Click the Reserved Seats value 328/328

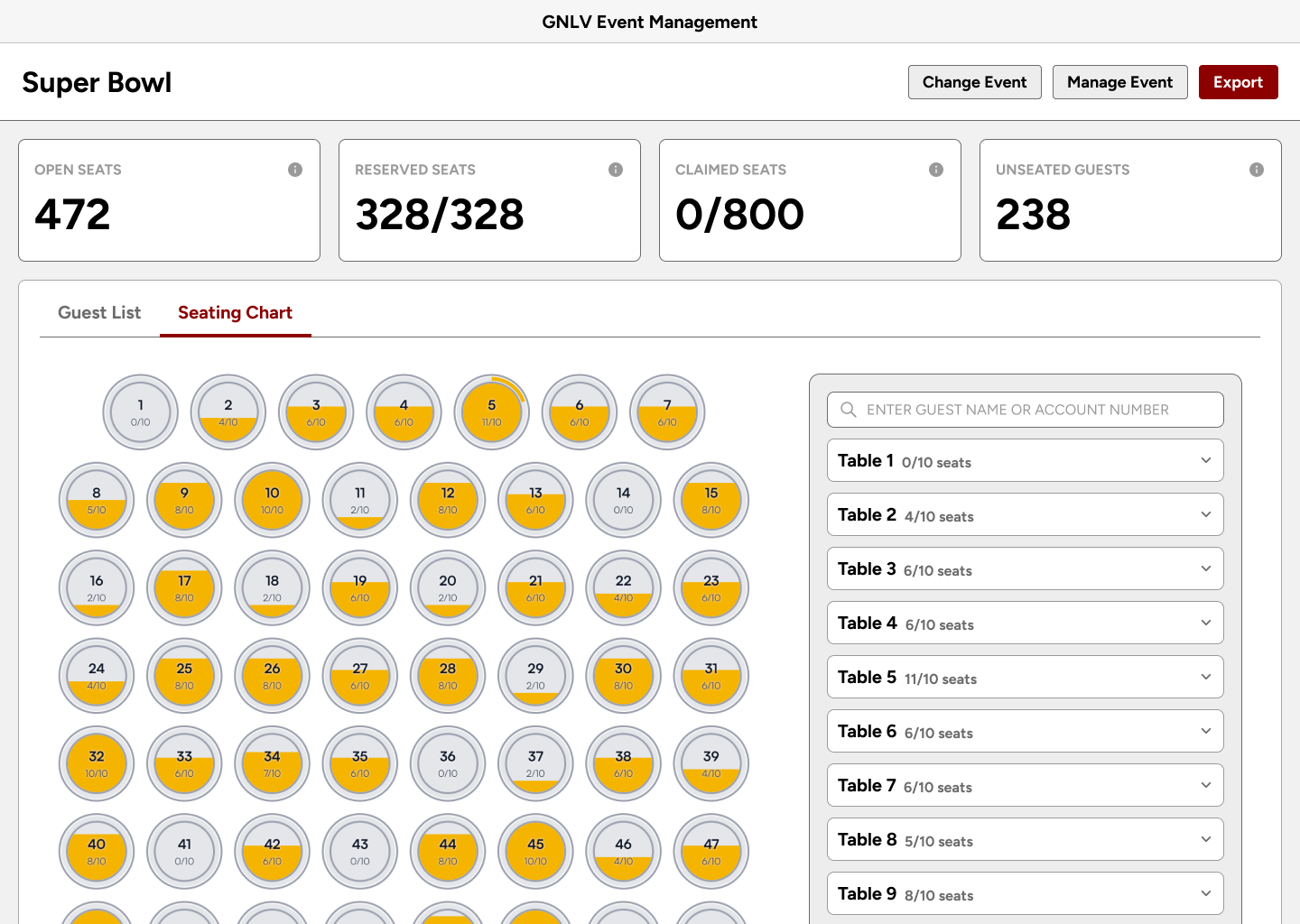tap(440, 215)
